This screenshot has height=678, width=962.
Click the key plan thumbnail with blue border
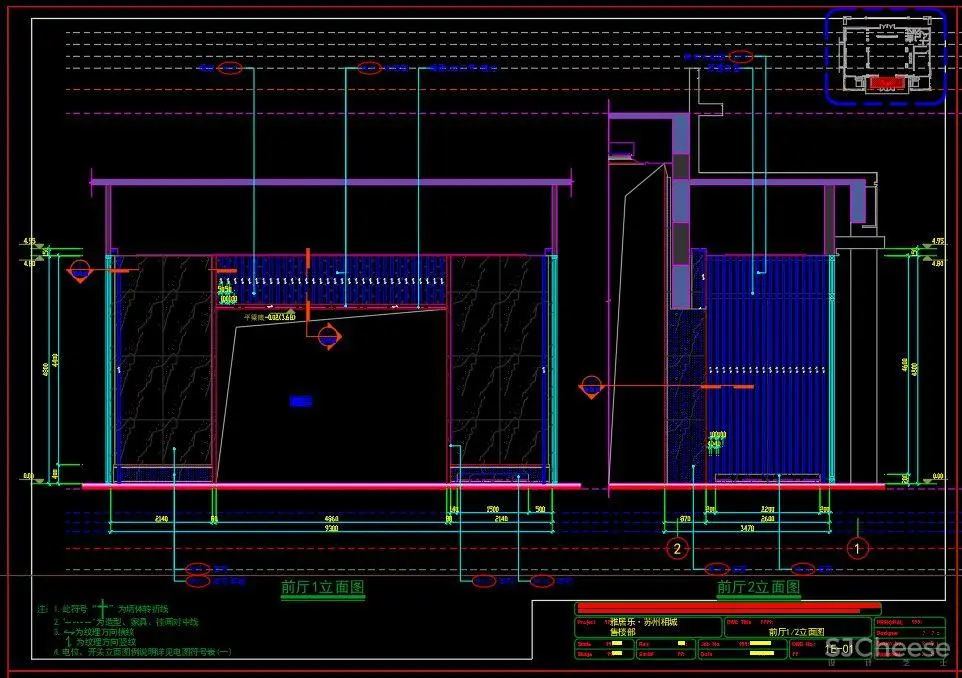pos(885,56)
